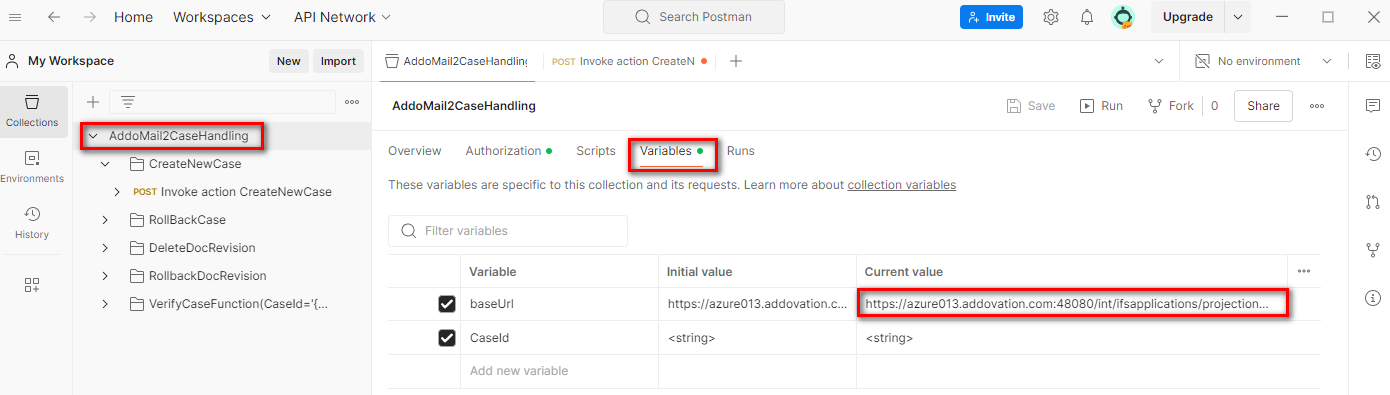Open the History sidebar panel

(32, 222)
